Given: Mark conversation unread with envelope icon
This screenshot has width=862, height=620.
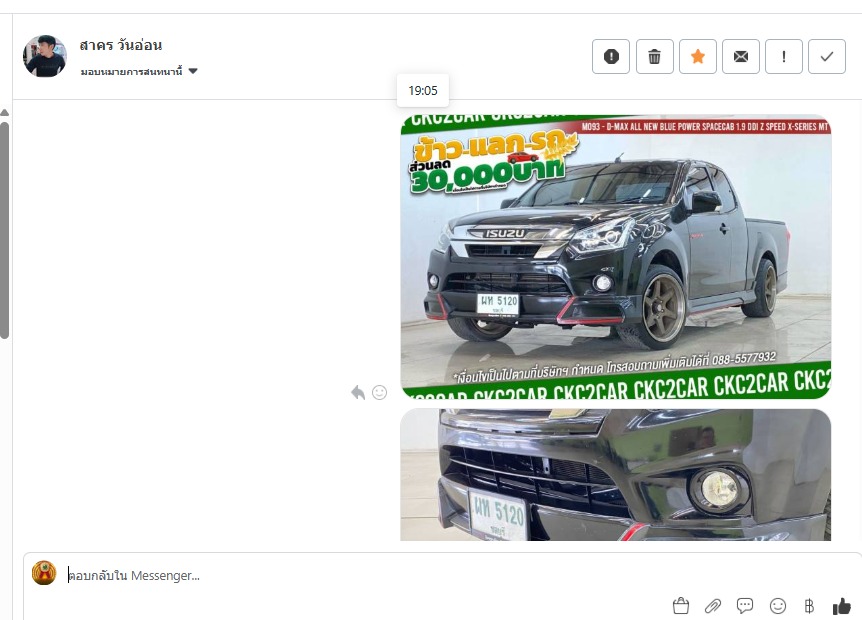Looking at the screenshot, I should tap(741, 56).
